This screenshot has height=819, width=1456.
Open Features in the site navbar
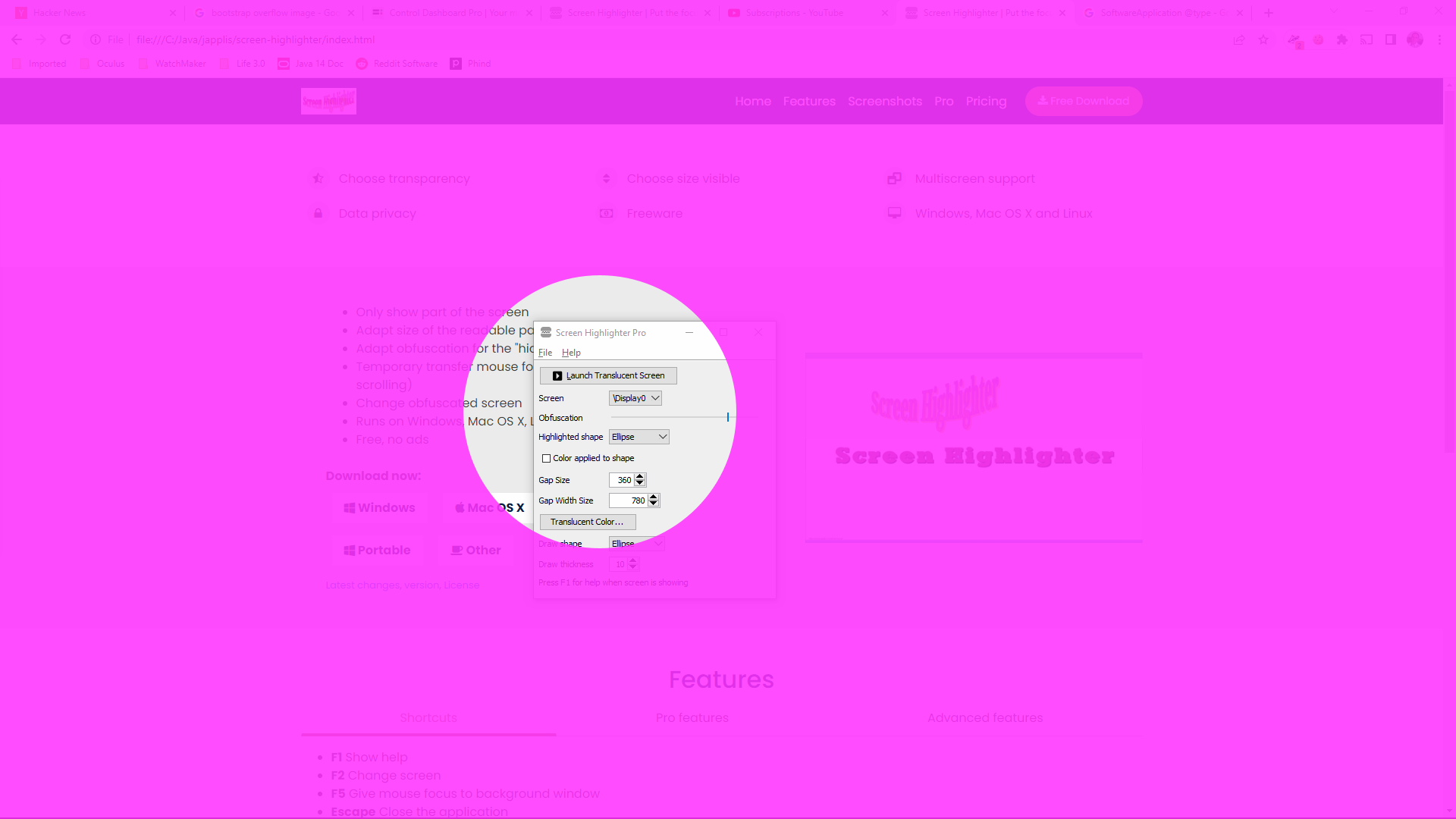[x=809, y=101]
